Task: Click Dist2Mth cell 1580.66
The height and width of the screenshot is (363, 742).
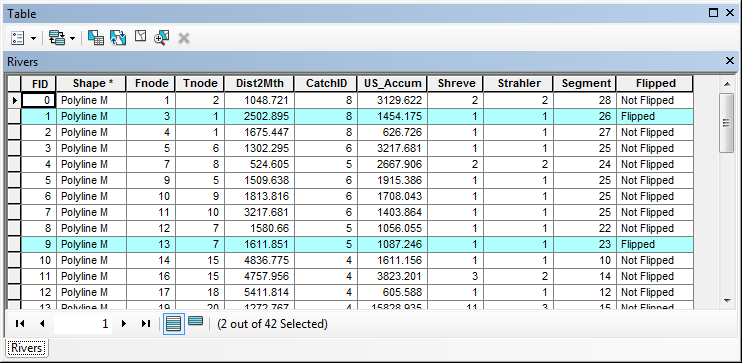Action: point(259,228)
